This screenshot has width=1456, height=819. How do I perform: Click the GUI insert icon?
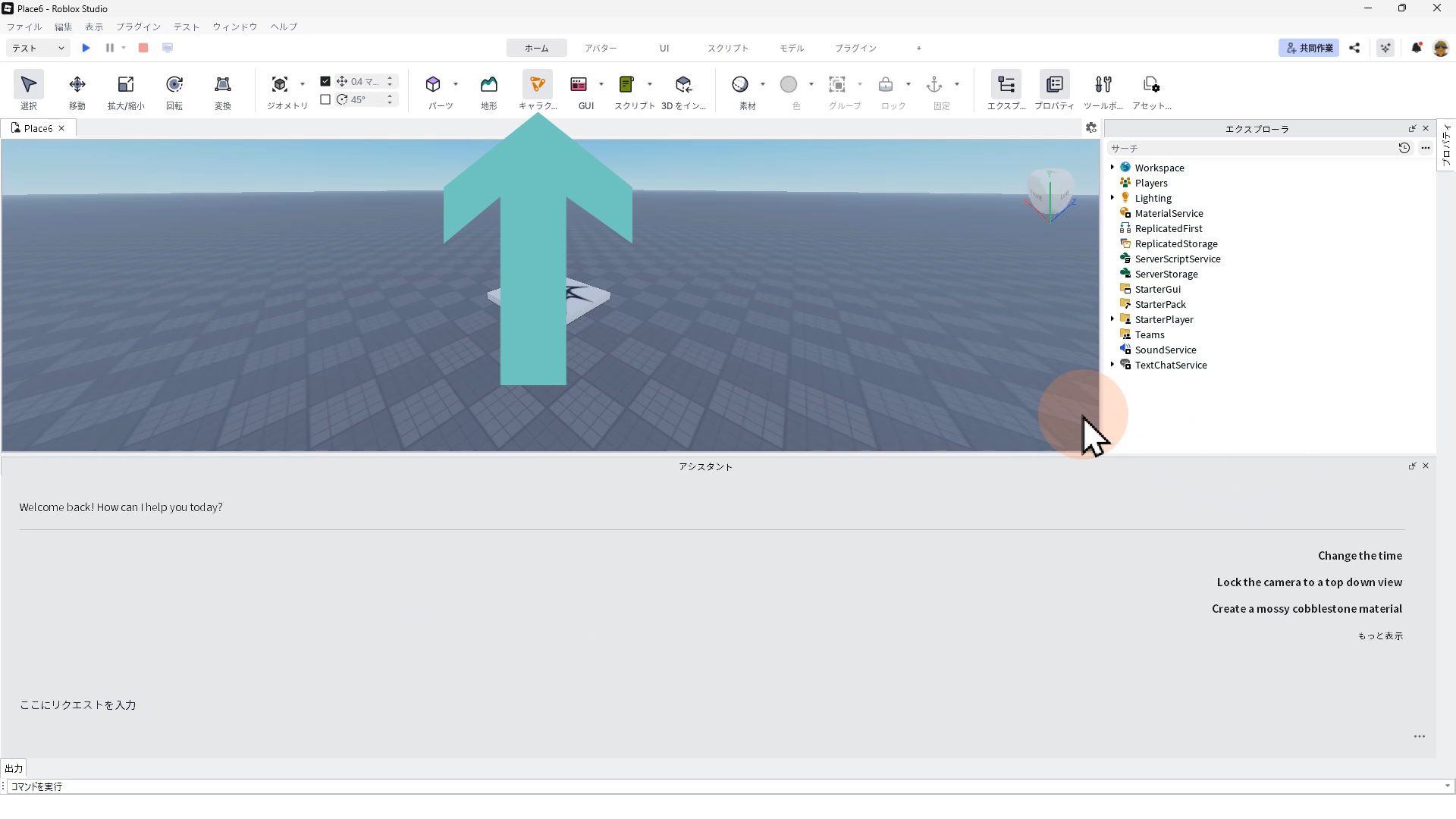pyautogui.click(x=579, y=84)
